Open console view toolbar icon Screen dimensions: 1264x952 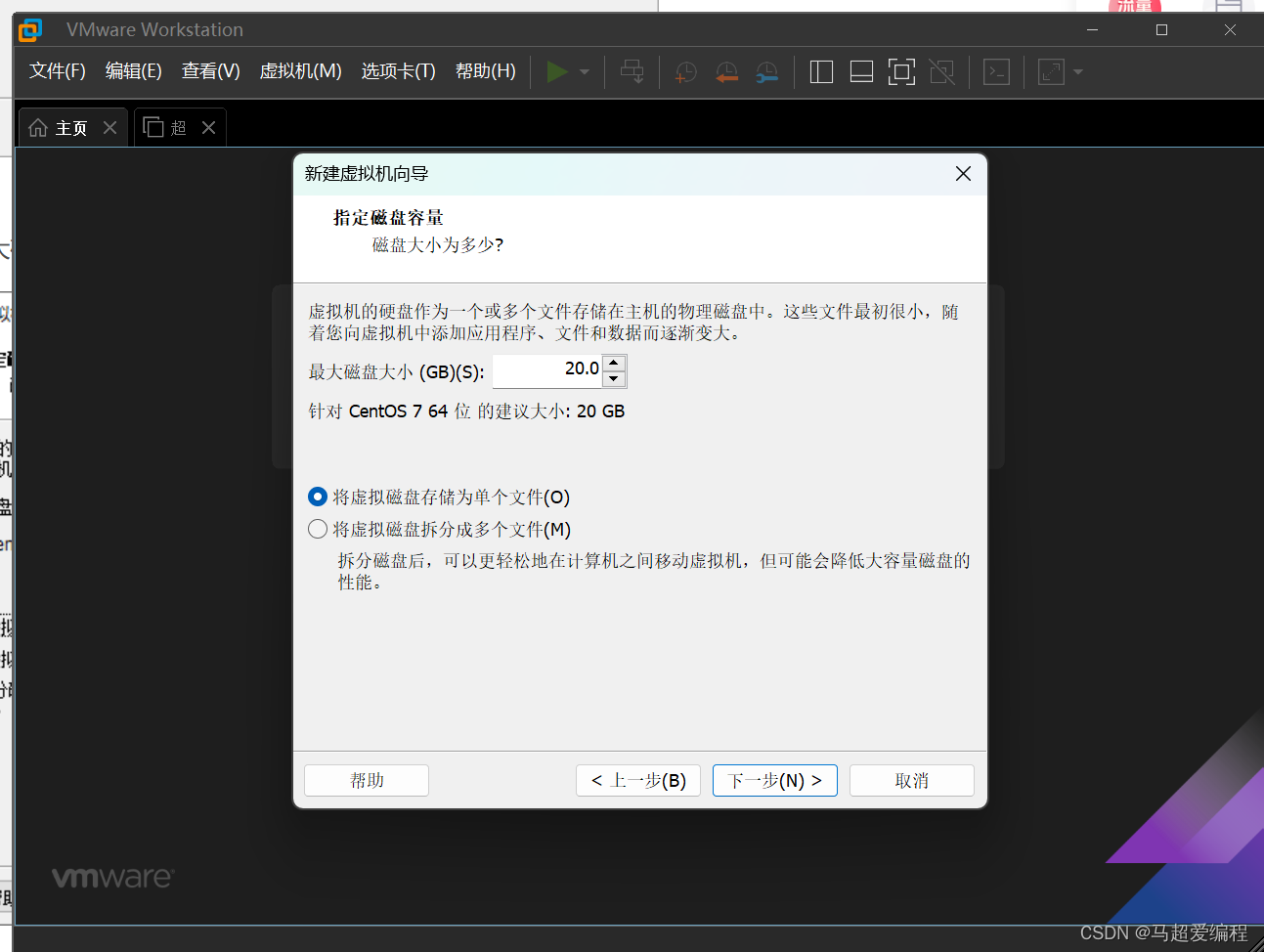tap(996, 71)
